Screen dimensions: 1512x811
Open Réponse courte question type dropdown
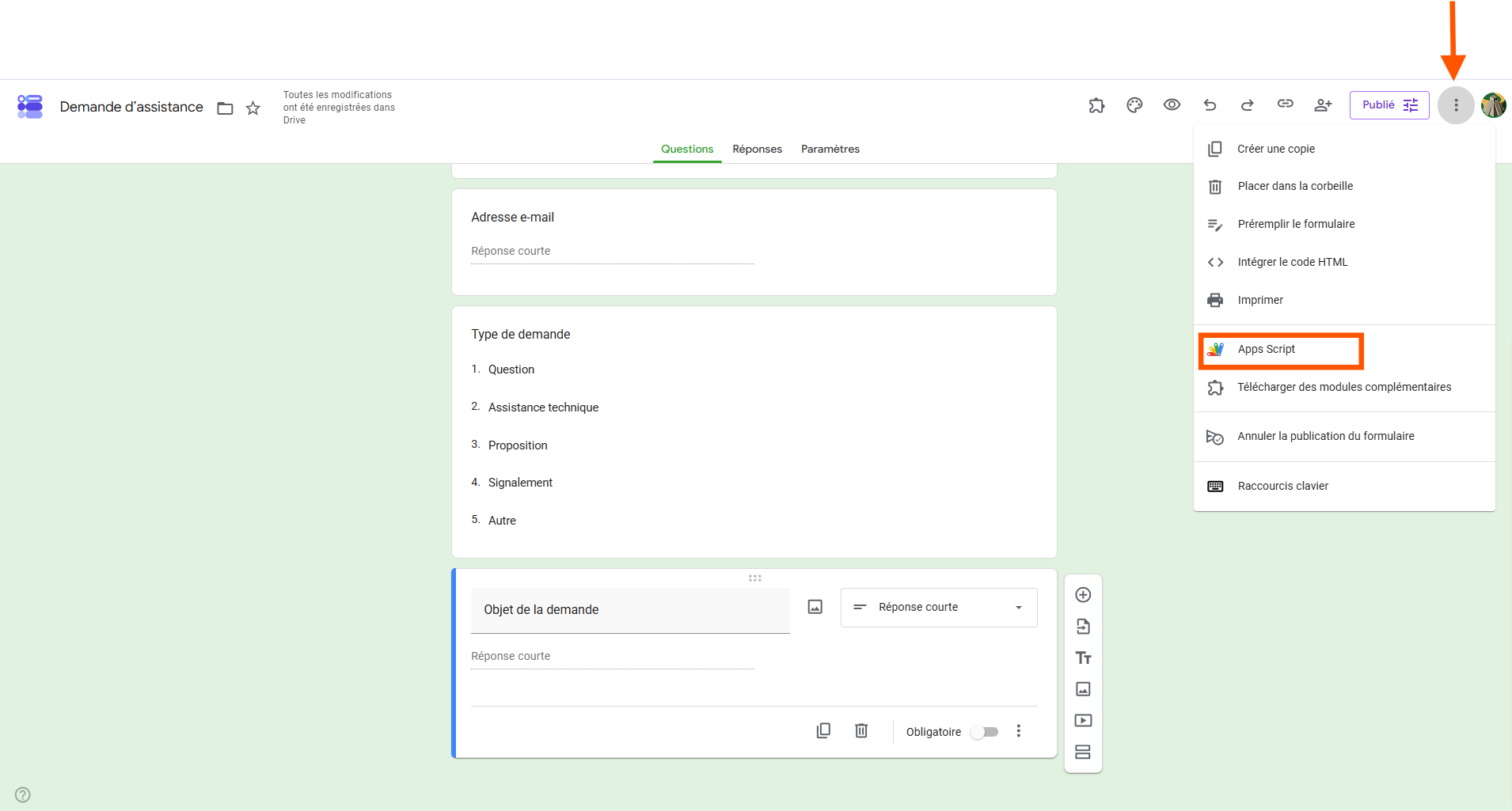[939, 608]
